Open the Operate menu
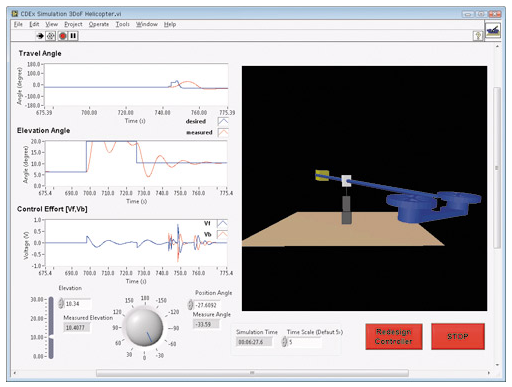The image size is (512, 387). [99, 24]
